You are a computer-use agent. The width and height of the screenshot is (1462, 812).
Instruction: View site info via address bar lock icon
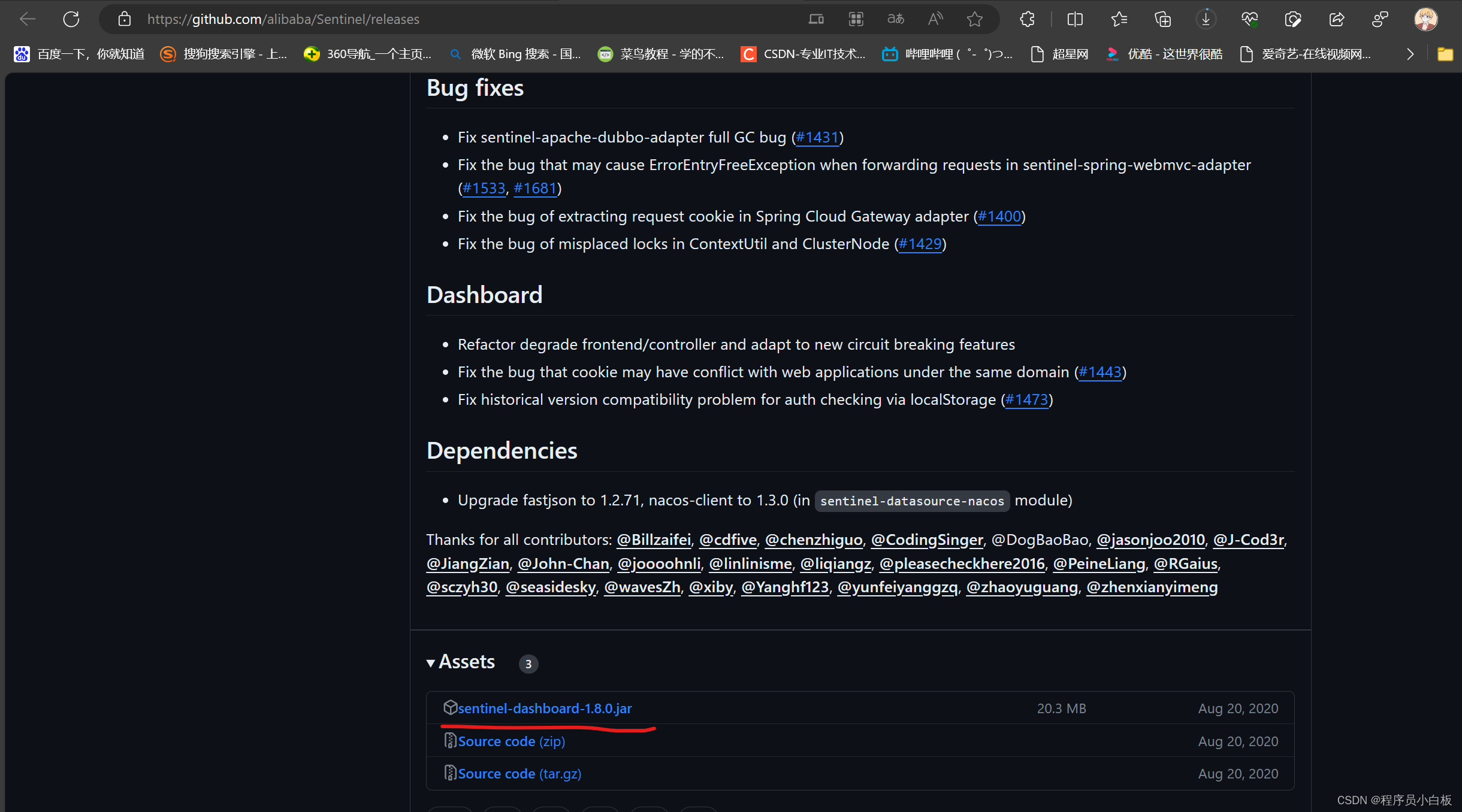point(124,19)
